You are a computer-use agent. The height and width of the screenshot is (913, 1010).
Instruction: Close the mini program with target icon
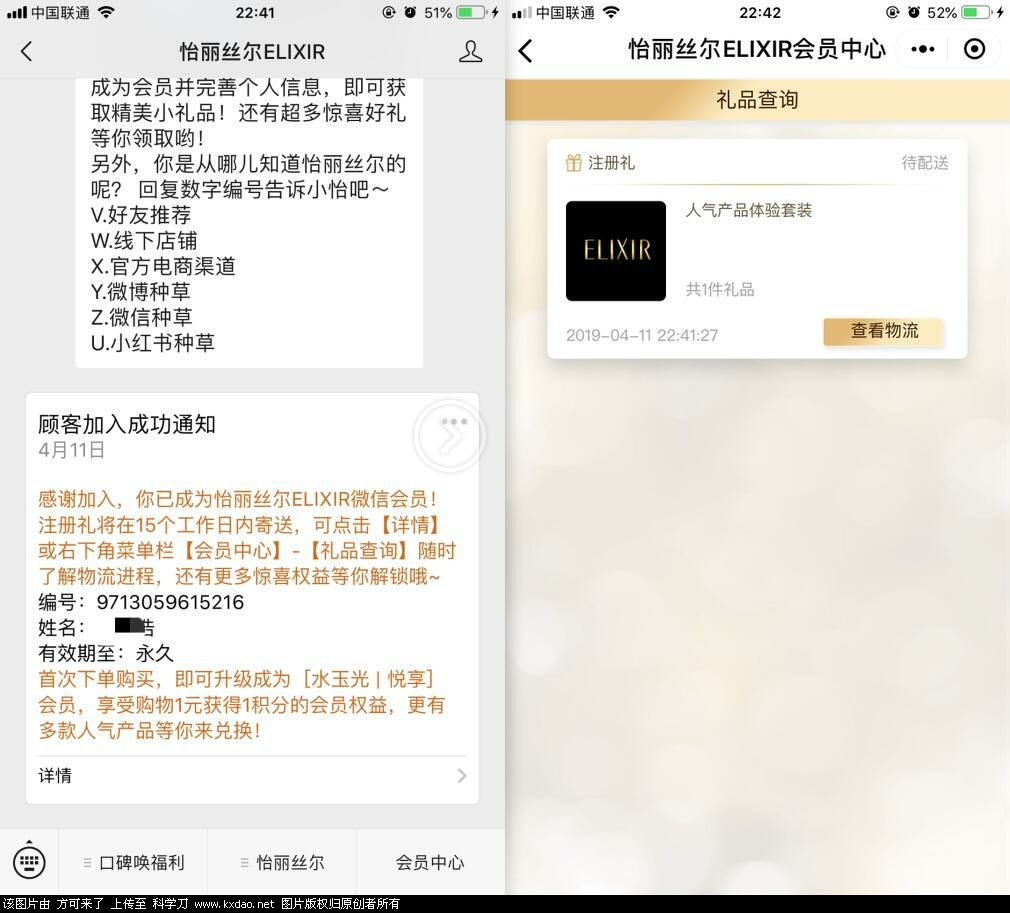[974, 50]
